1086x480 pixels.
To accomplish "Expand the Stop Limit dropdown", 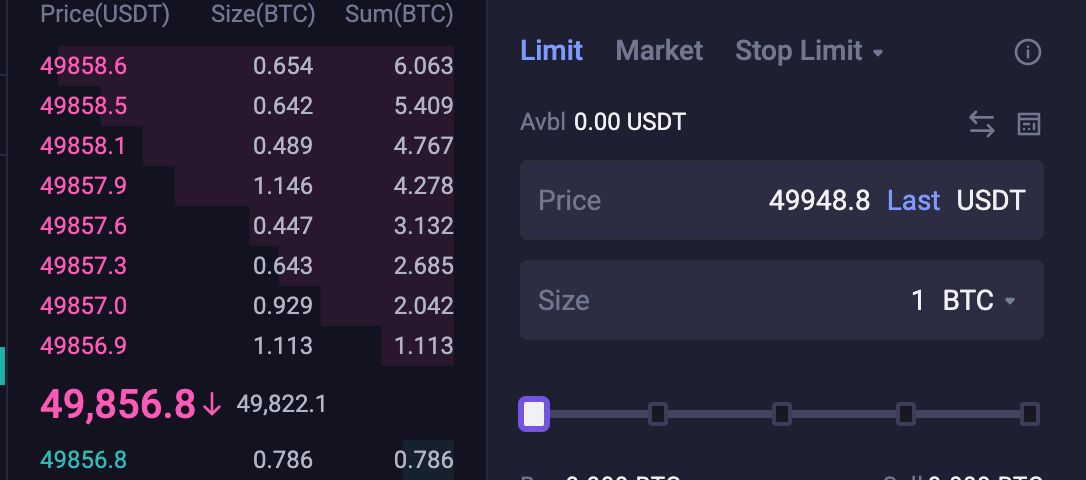I will pyautogui.click(x=809, y=51).
